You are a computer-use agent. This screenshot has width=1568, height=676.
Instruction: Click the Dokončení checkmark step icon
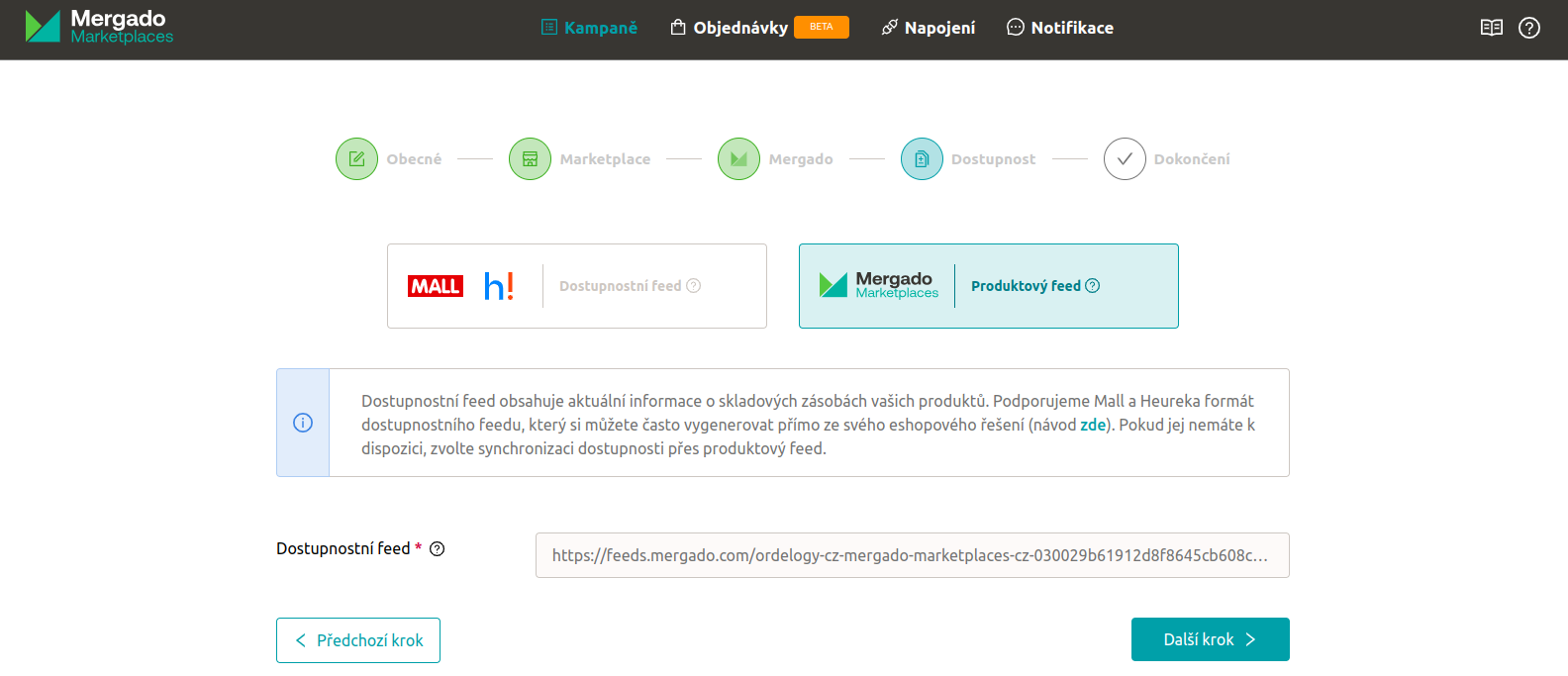click(1125, 158)
